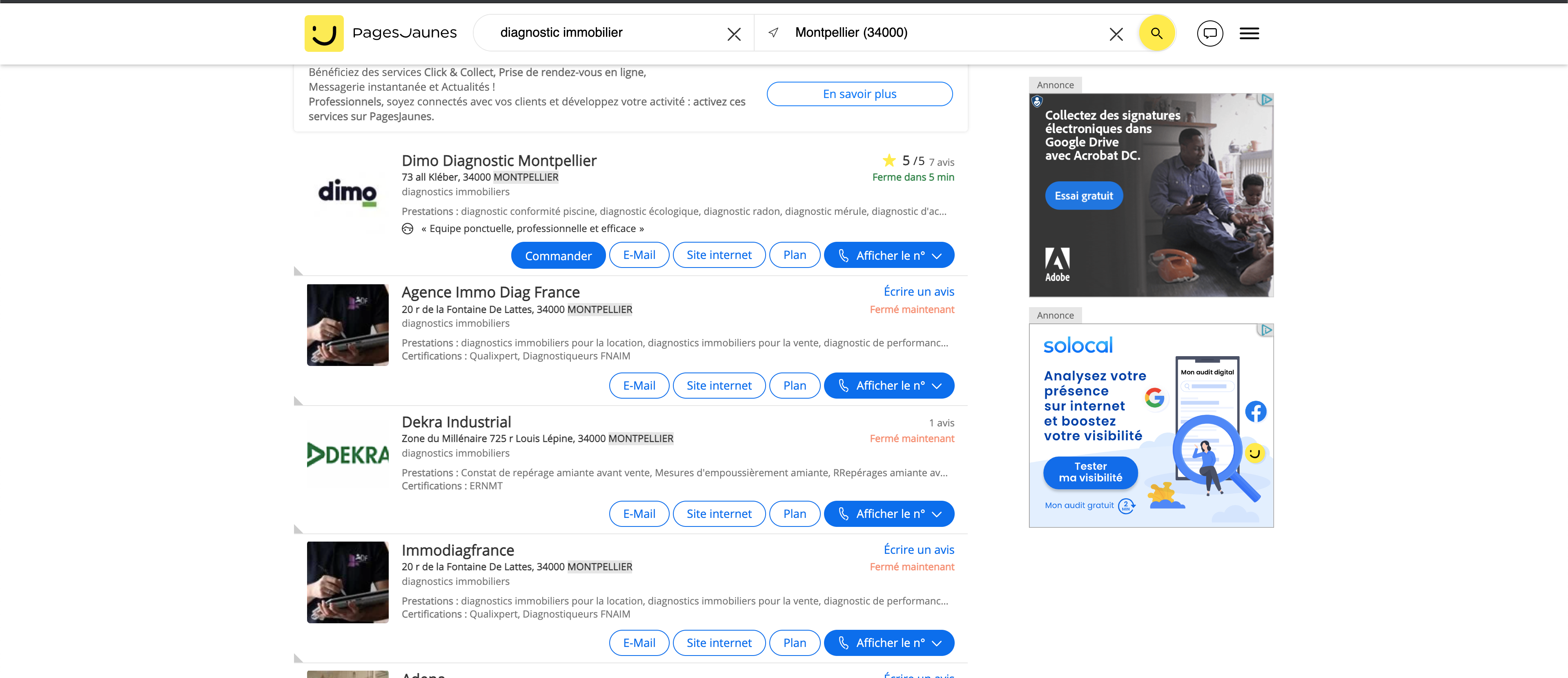Click the privacy shield icon on Adobe ad
This screenshot has height=678, width=1568.
pos(1037,101)
